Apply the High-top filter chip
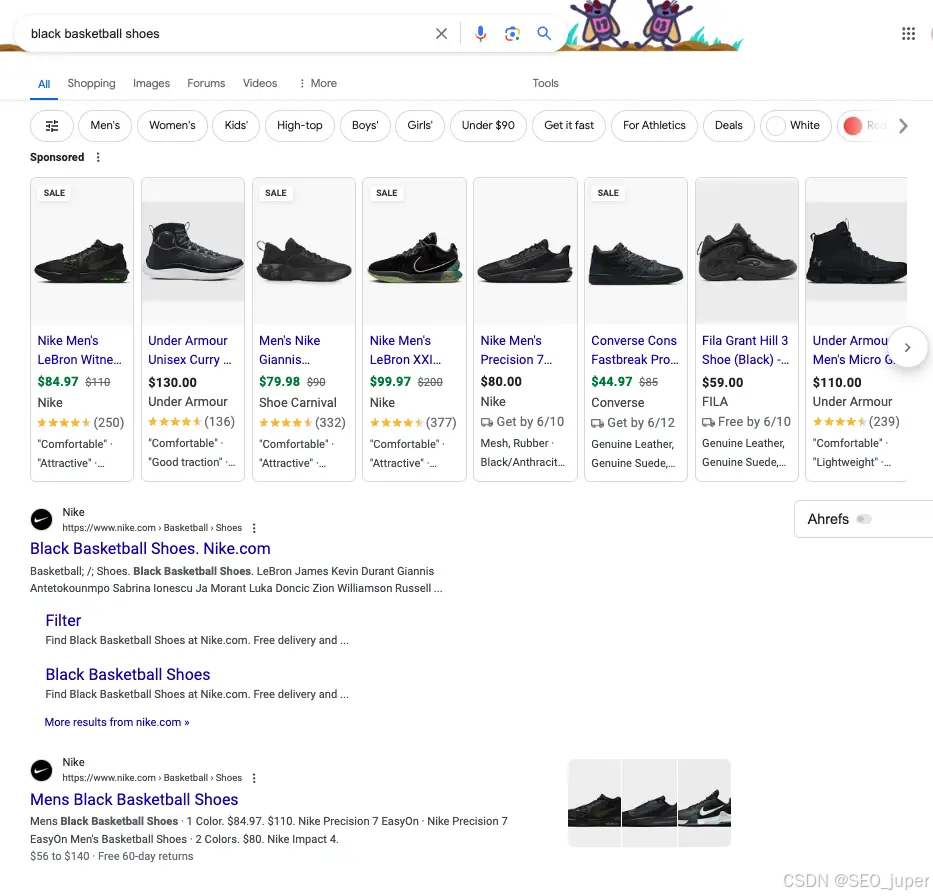 pyautogui.click(x=299, y=126)
